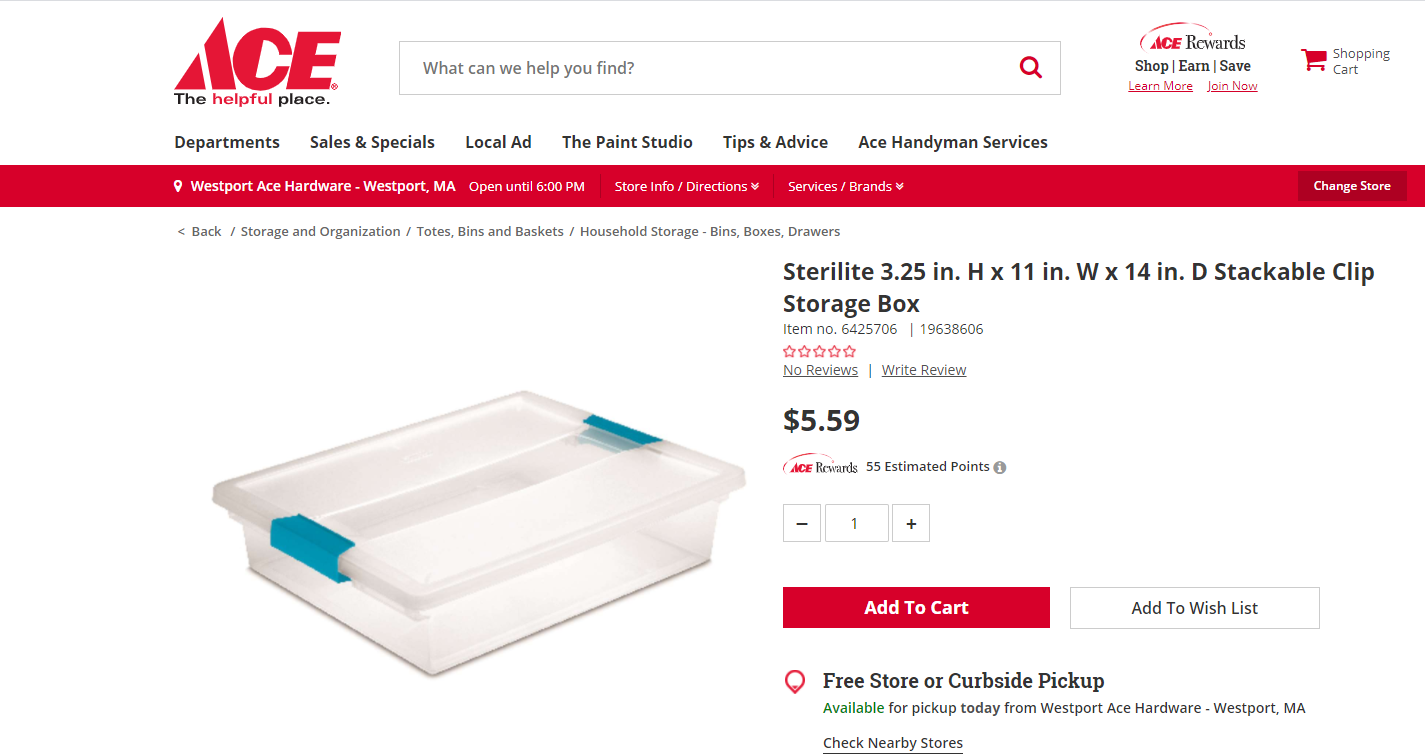This screenshot has height=754, width=1425.
Task: Click the Ace Rewards logo in header
Action: click(1193, 42)
